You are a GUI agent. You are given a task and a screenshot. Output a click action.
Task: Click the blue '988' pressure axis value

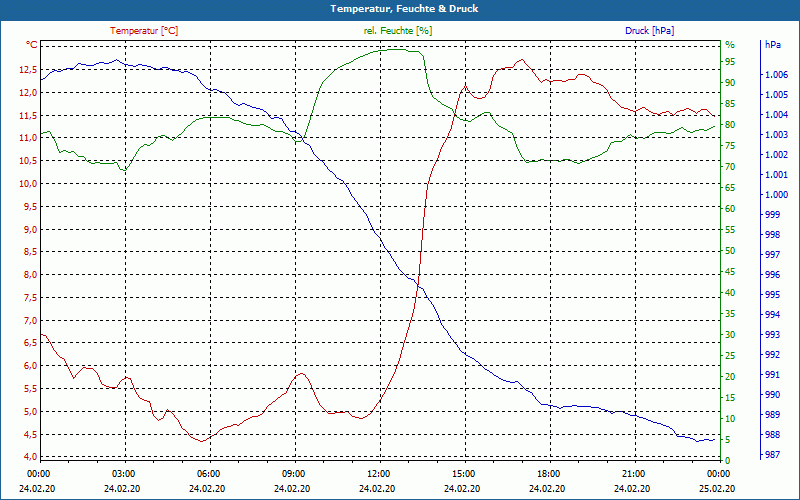tap(773, 435)
